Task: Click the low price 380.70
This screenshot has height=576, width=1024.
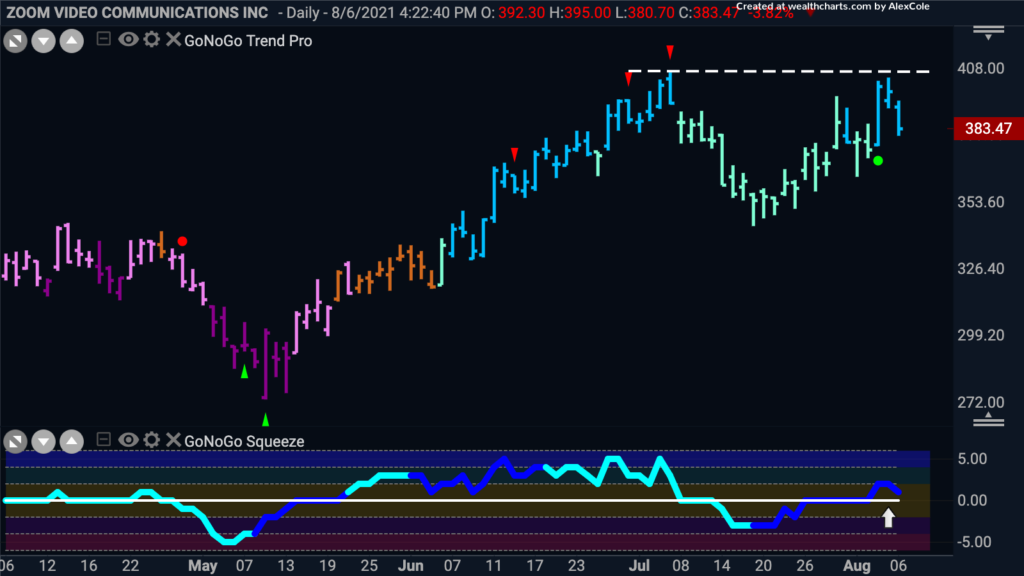Action: pos(650,12)
